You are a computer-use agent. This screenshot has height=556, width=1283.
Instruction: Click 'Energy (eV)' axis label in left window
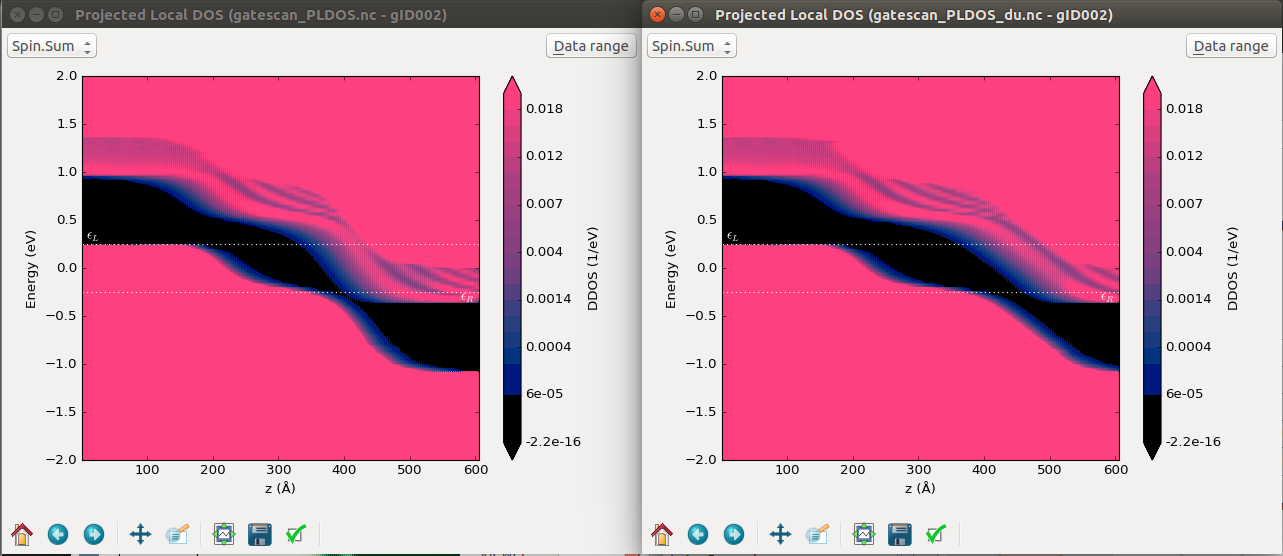(32, 268)
